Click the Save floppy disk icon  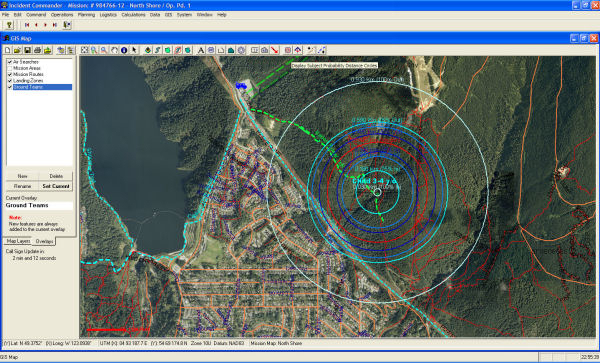27,50
